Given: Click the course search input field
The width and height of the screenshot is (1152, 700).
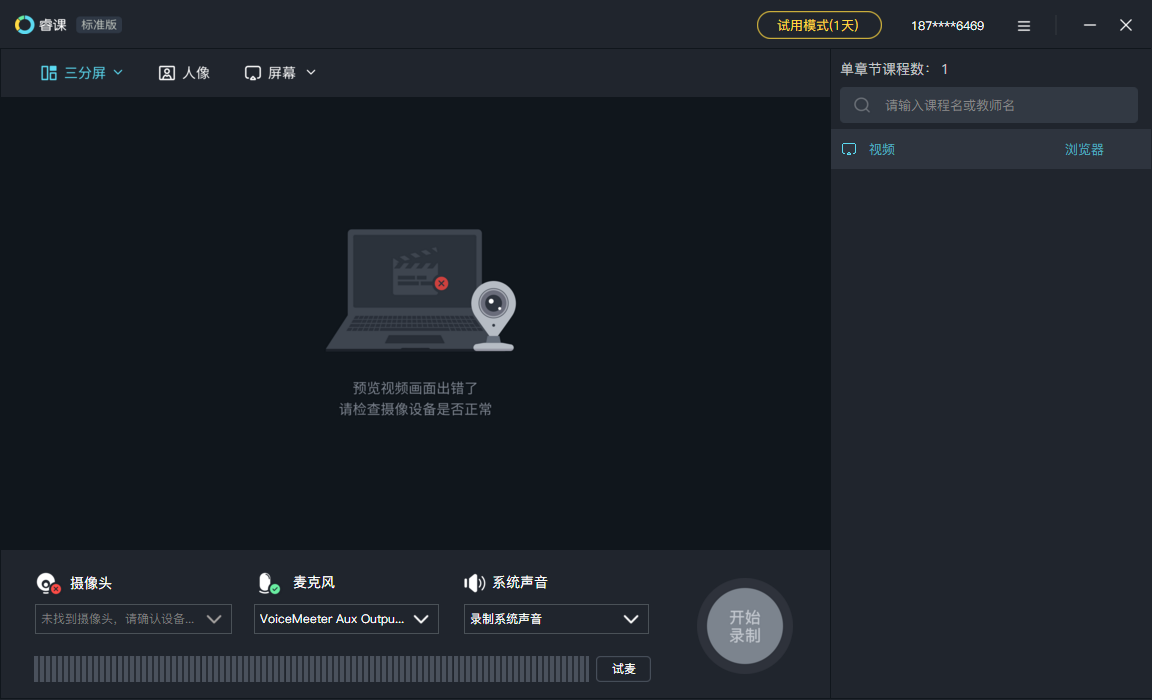Looking at the screenshot, I should (988, 104).
